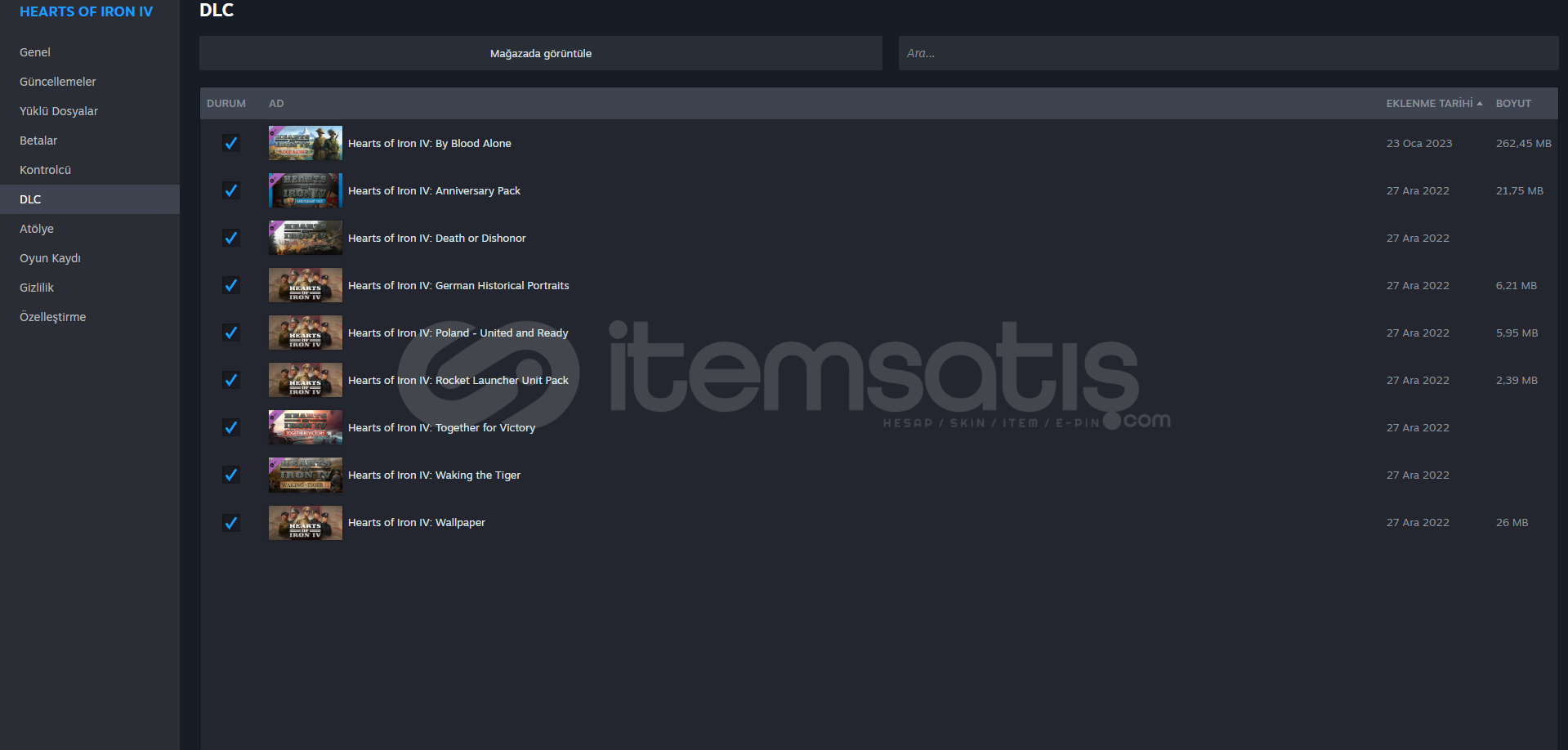Open the Gizlilik tab
Image resolution: width=1568 pixels, height=750 pixels.
(90, 288)
